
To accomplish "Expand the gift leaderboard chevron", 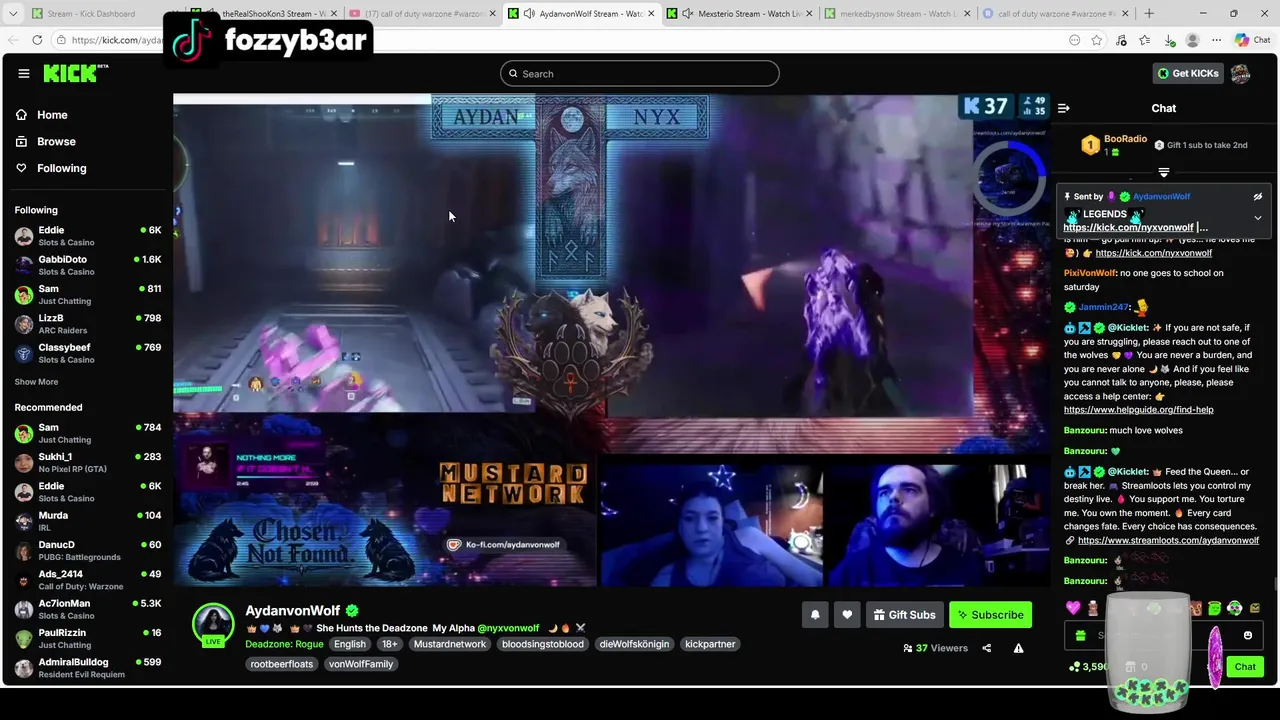I will pos(1163,172).
